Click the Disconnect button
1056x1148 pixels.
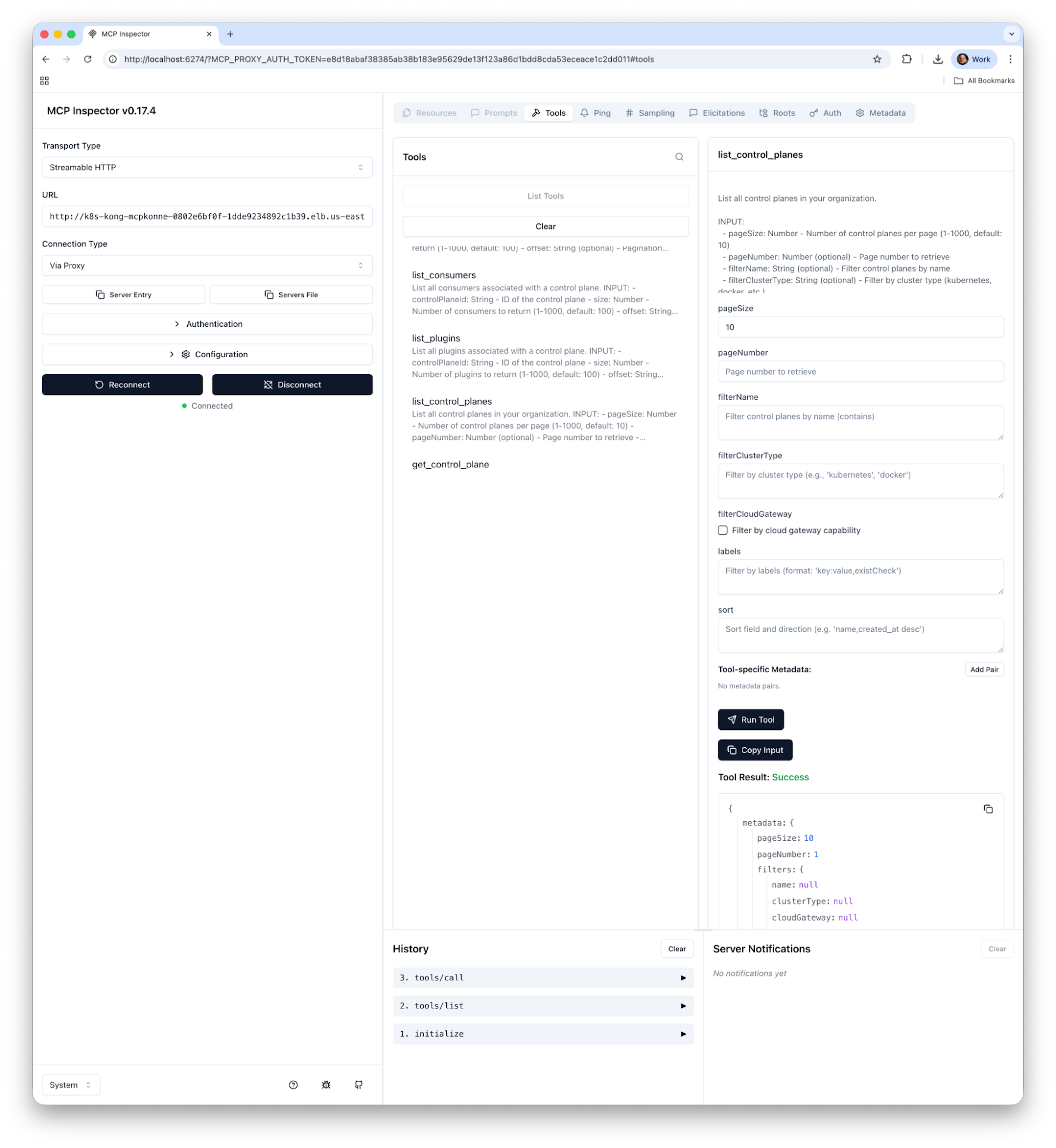click(292, 384)
